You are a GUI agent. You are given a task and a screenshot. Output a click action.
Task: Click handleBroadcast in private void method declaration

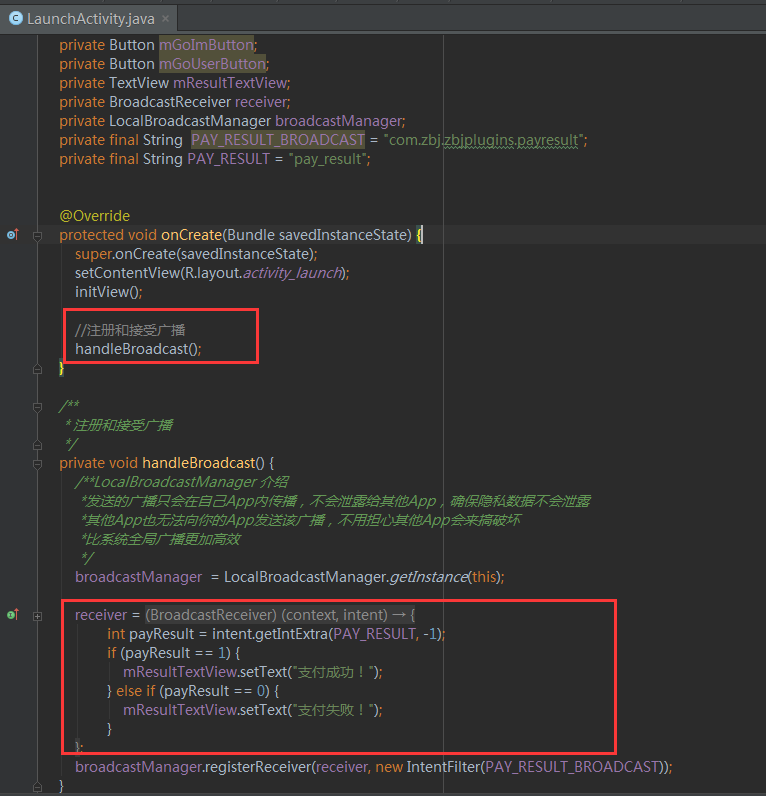tap(198, 463)
